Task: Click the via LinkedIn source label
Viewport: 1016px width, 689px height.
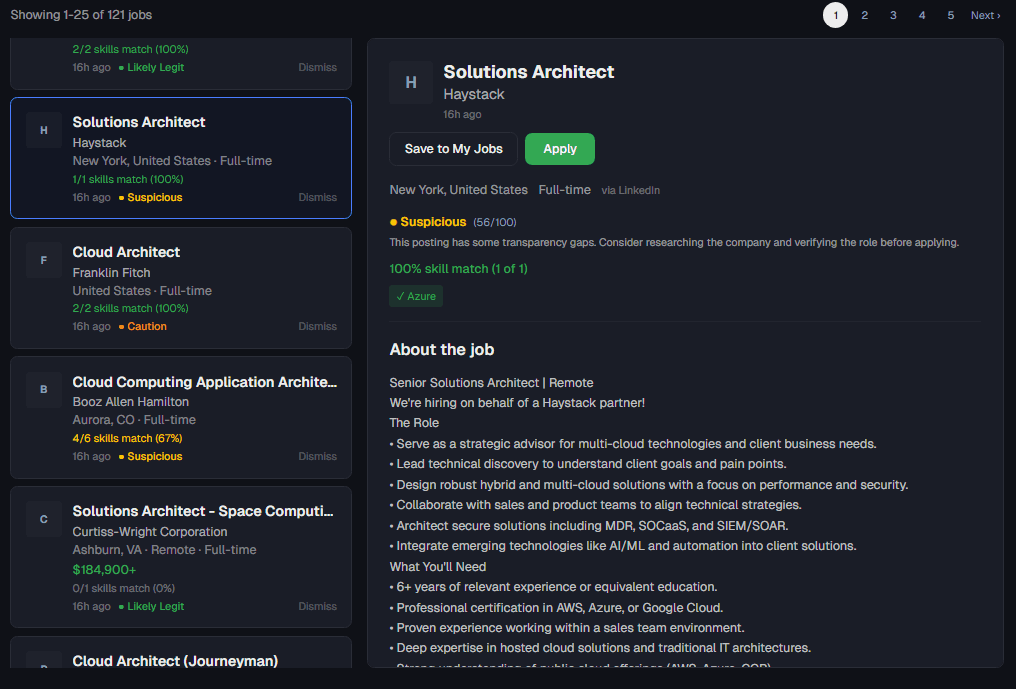Action: [x=630, y=191]
